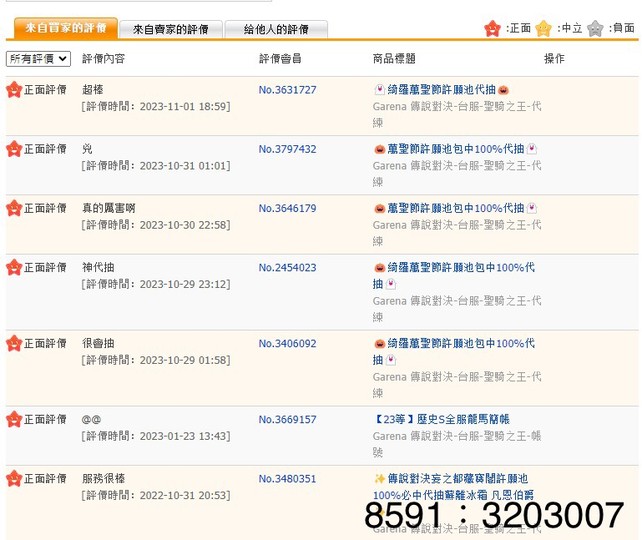The height and width of the screenshot is (540, 642).
Task: Click the yellow neutral rating flower icon in legend
Action: [x=544, y=28]
